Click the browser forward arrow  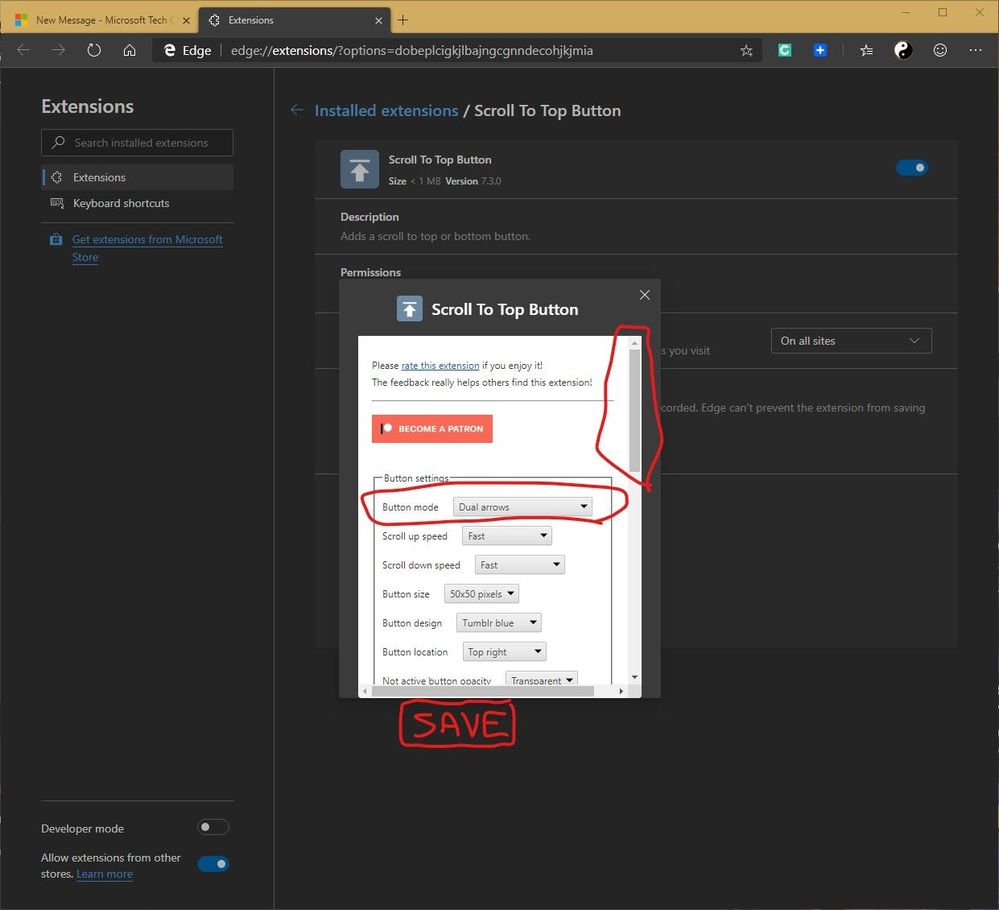point(59,50)
